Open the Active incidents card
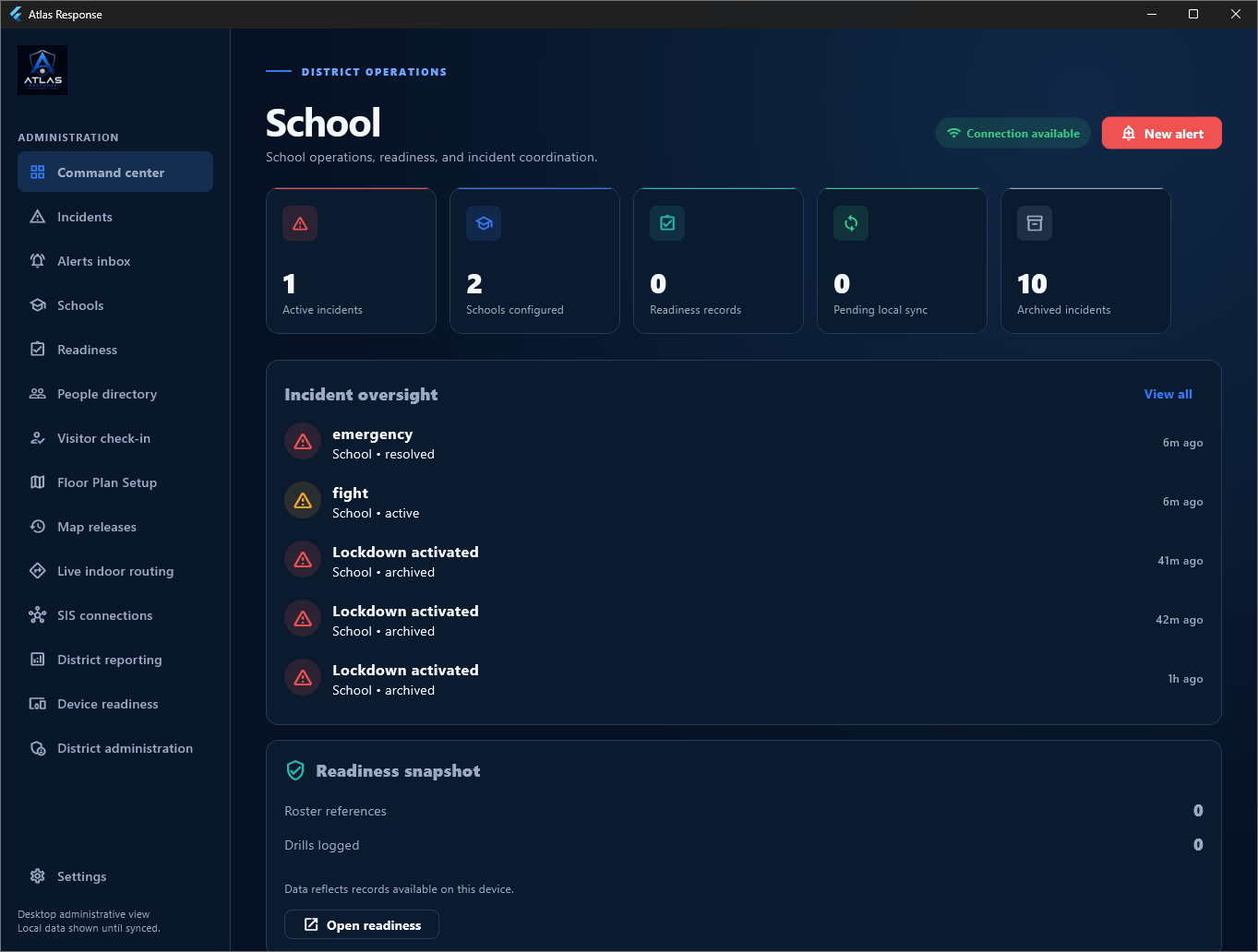Screen dimensions: 1258x952 [x=351, y=260]
